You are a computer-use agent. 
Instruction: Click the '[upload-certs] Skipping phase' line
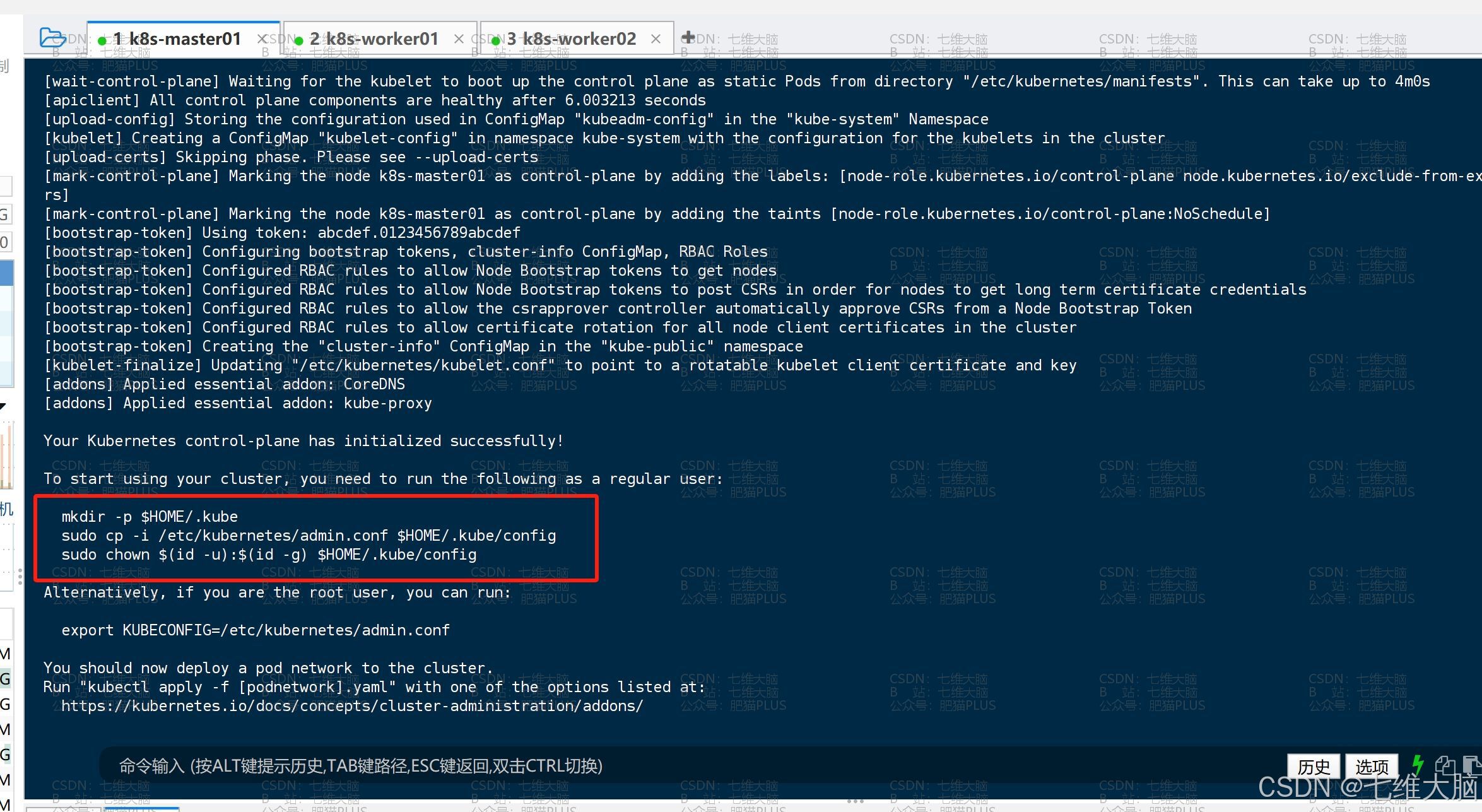(x=291, y=157)
